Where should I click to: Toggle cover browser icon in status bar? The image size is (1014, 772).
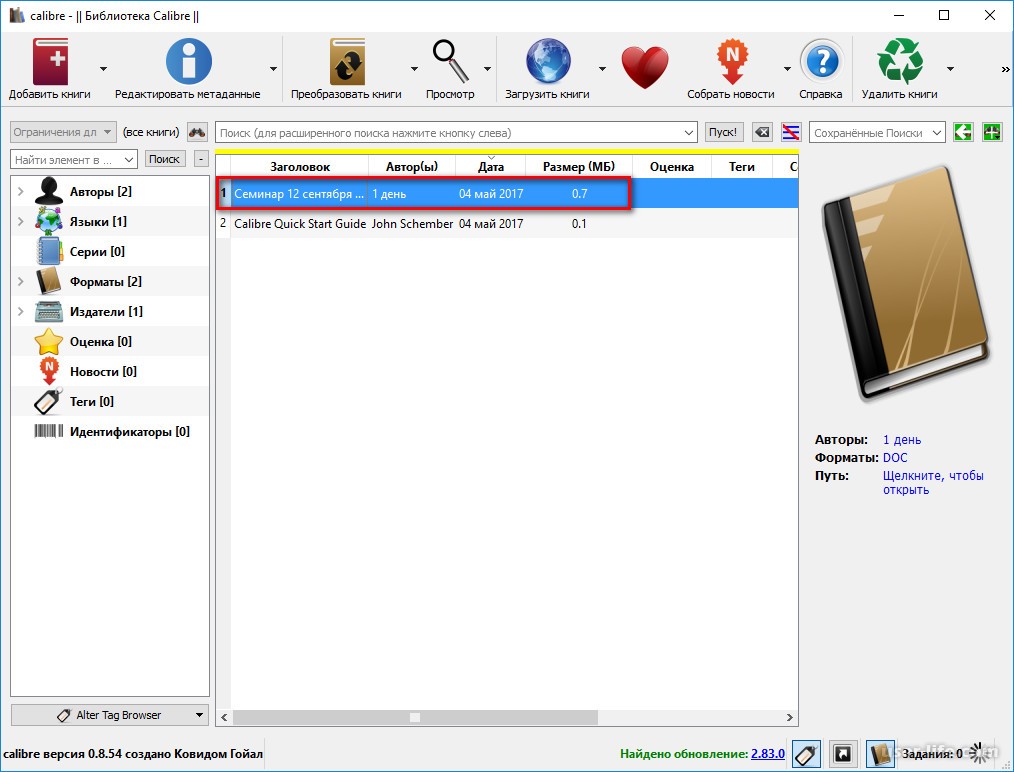tap(843, 754)
